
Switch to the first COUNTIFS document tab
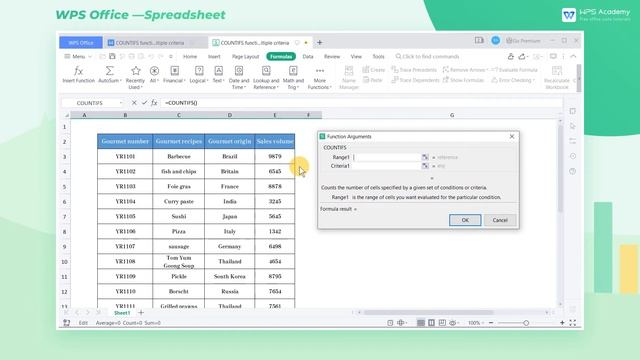click(150, 42)
